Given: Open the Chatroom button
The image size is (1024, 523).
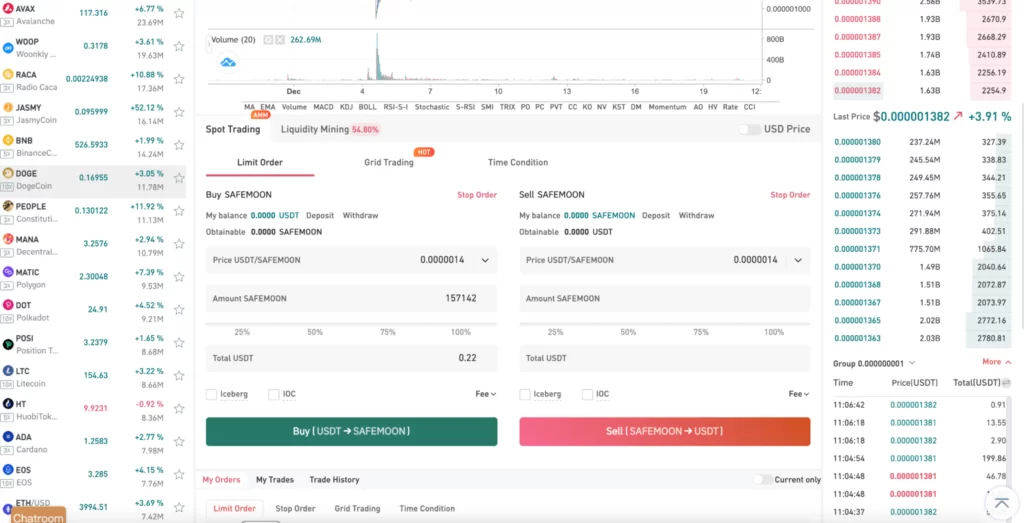Looking at the screenshot, I should click(39, 517).
